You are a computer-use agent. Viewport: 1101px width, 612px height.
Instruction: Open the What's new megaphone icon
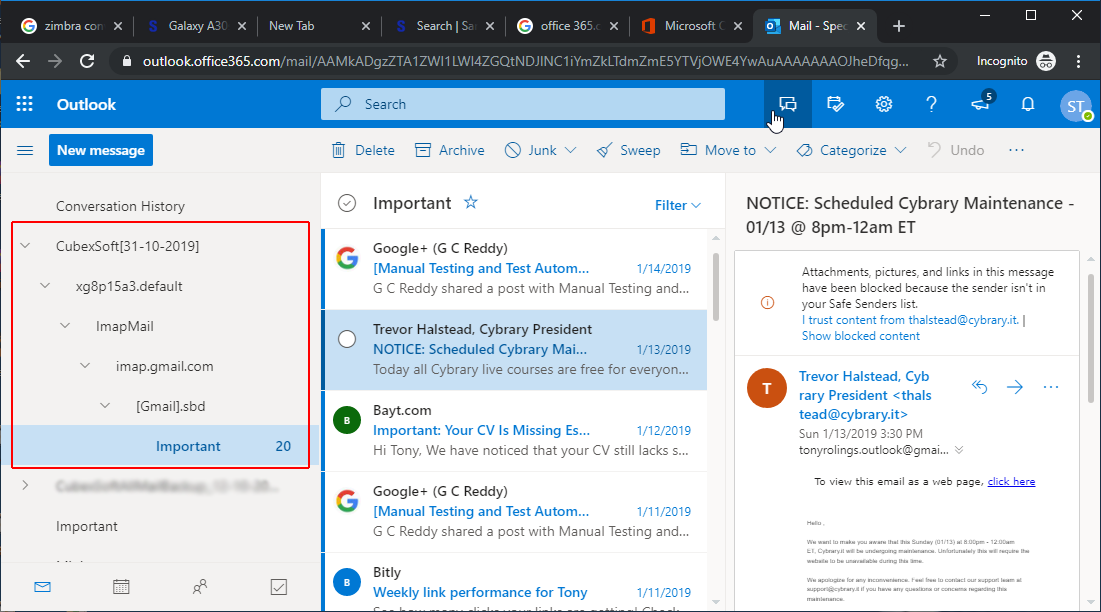point(981,103)
